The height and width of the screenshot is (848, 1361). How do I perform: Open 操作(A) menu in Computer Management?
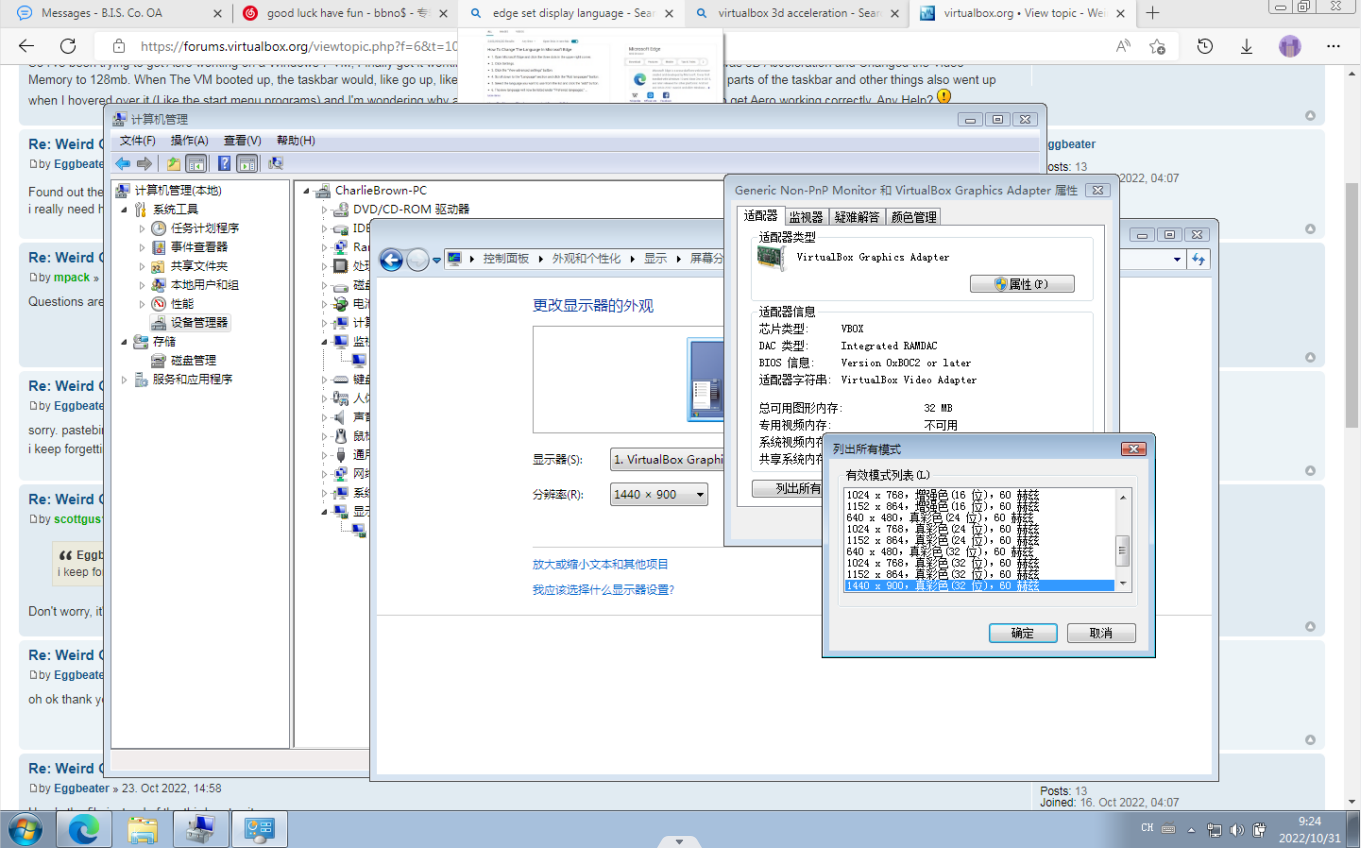pyautogui.click(x=189, y=141)
